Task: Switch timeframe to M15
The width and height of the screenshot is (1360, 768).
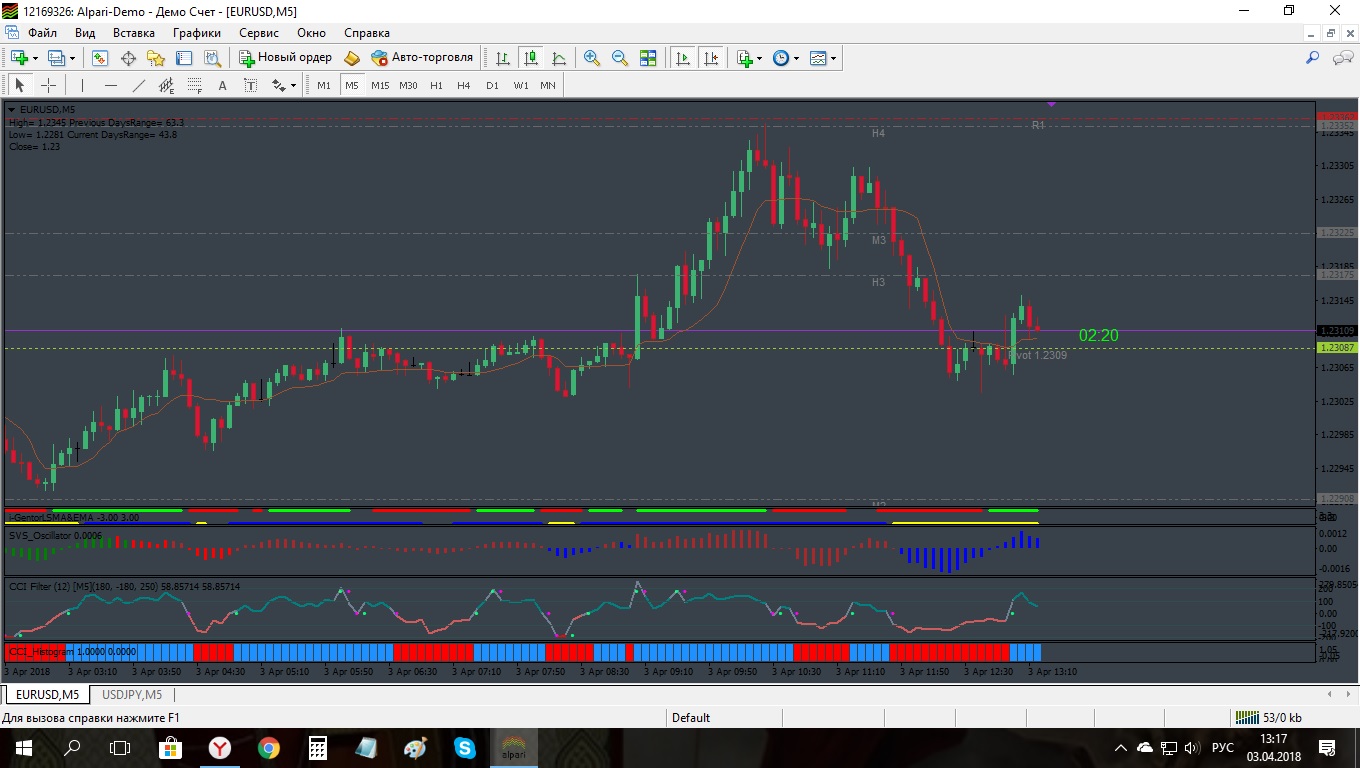Action: 380,85
